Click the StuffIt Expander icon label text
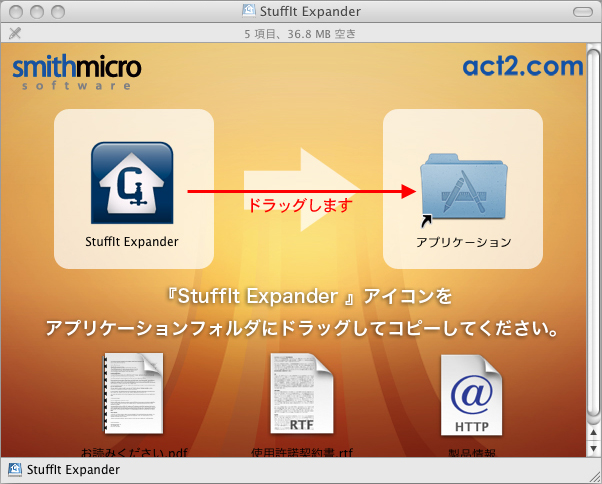The height and width of the screenshot is (484, 602). (132, 242)
